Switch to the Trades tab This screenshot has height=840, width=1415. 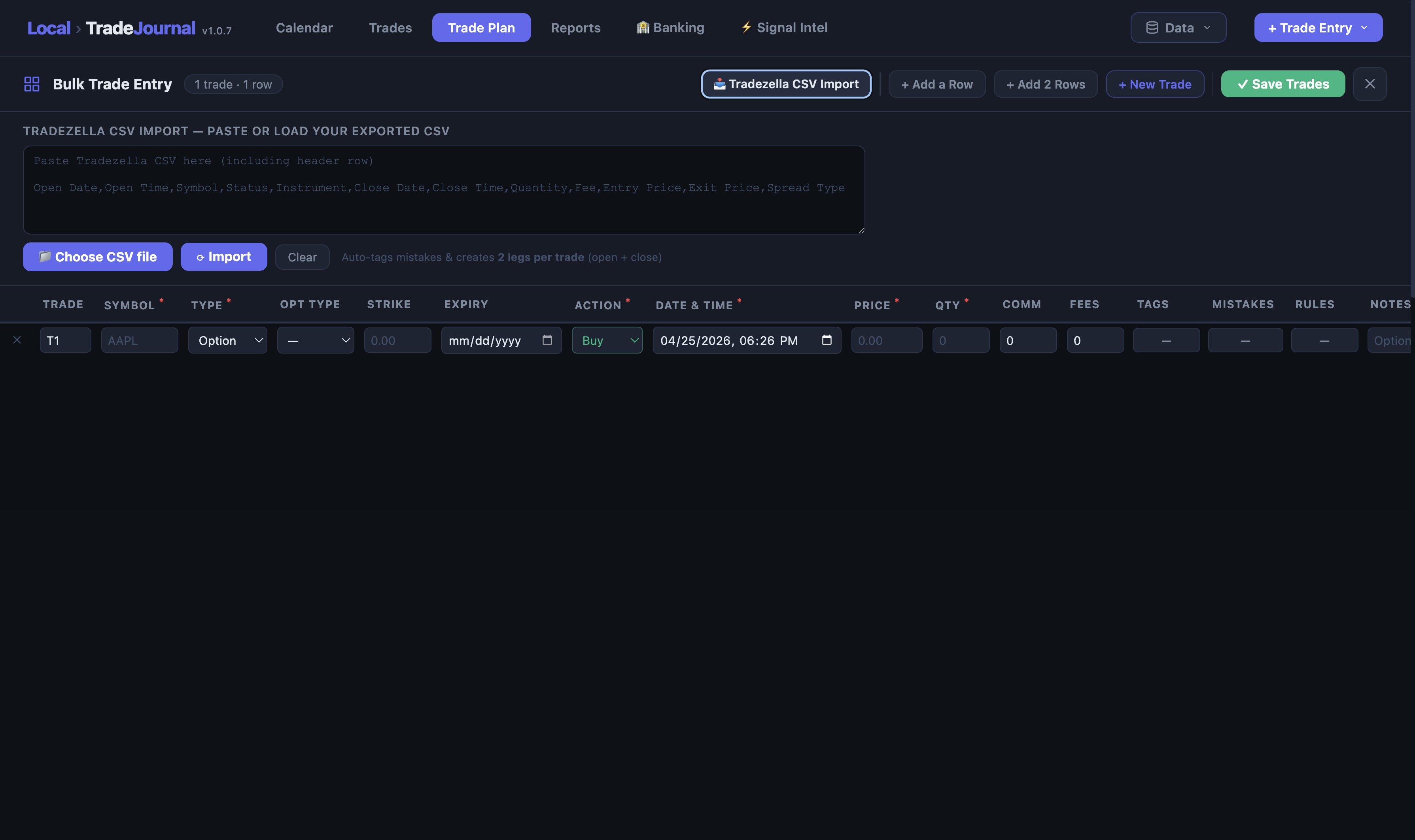pos(391,27)
